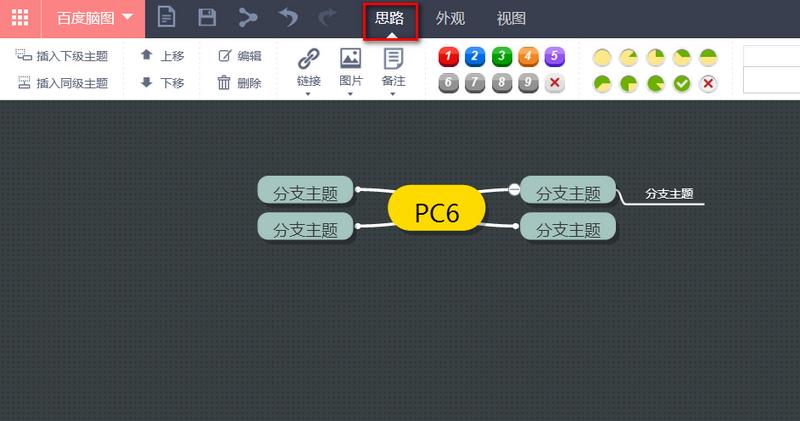Set priority 5 purple icon
800x421 pixels.
click(555, 57)
